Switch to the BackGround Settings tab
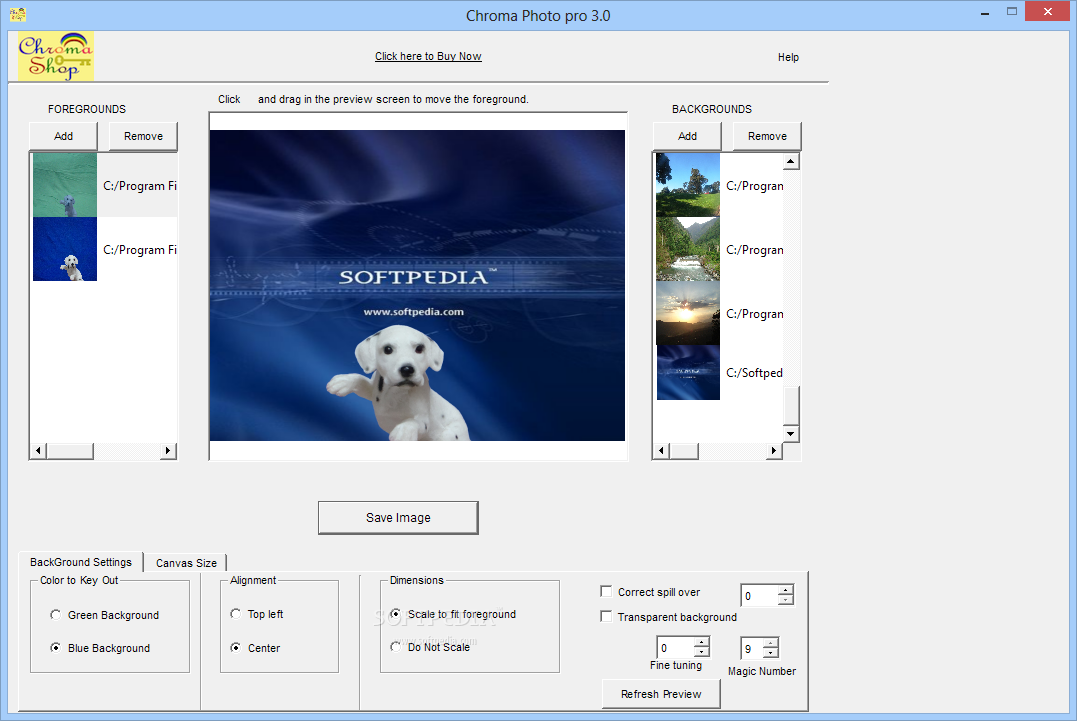Image resolution: width=1077 pixels, height=721 pixels. 80,562
